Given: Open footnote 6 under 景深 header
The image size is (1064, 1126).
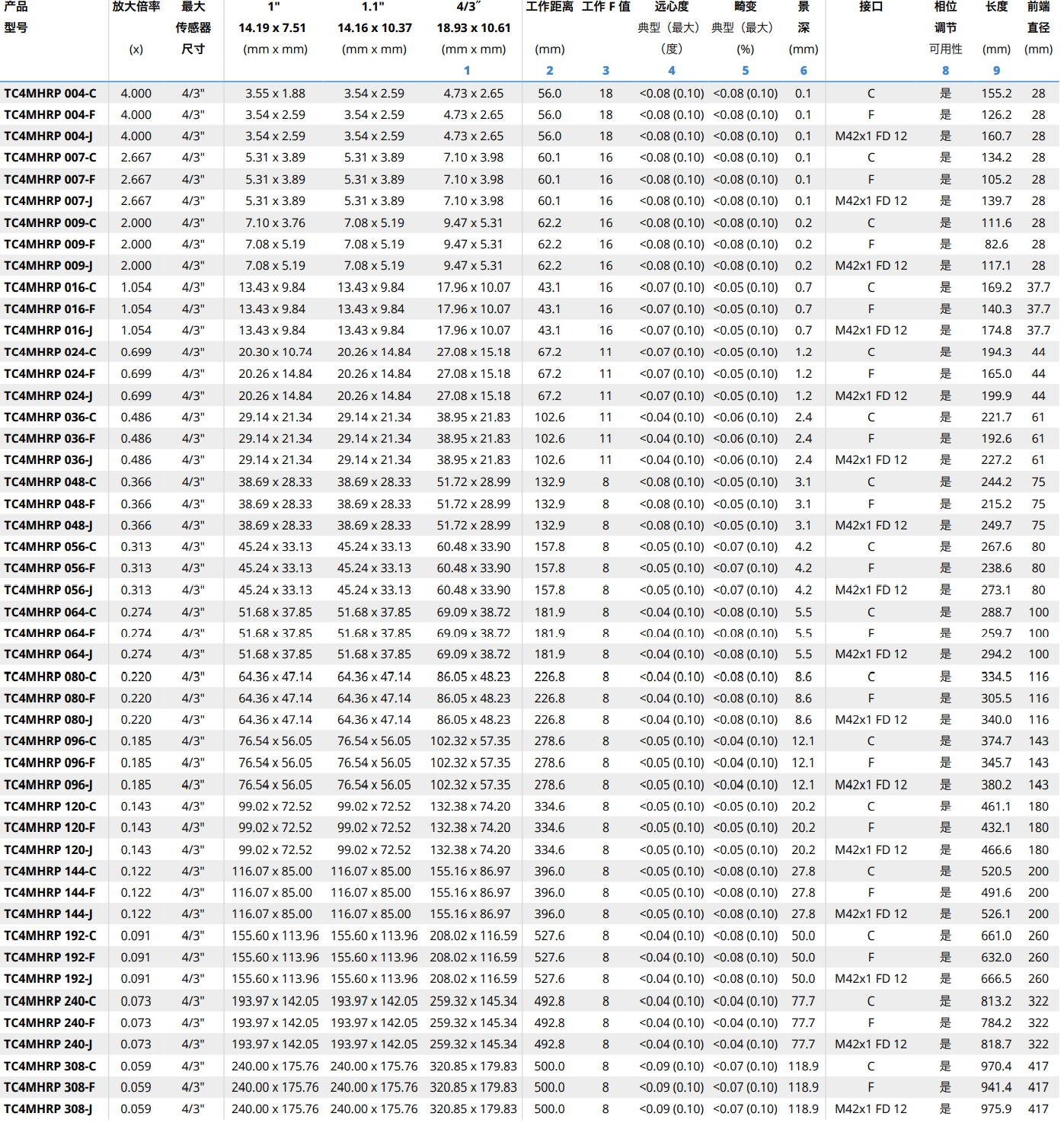Looking at the screenshot, I should (803, 71).
